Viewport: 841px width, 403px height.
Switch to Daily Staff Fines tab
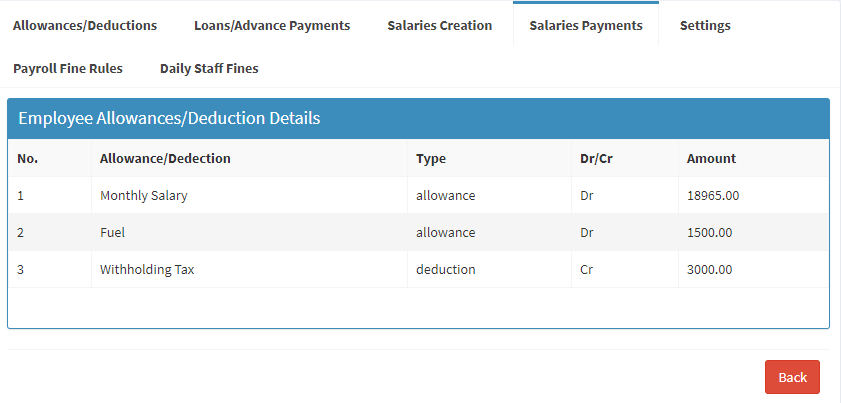click(x=209, y=69)
